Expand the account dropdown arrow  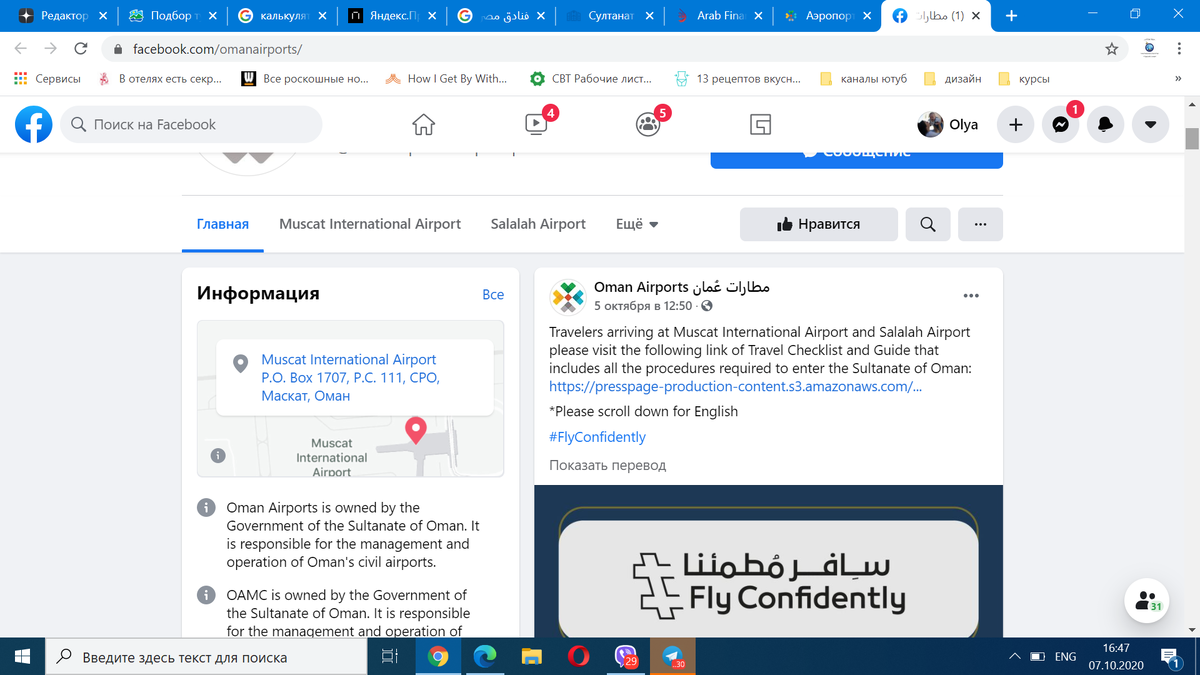[1150, 125]
